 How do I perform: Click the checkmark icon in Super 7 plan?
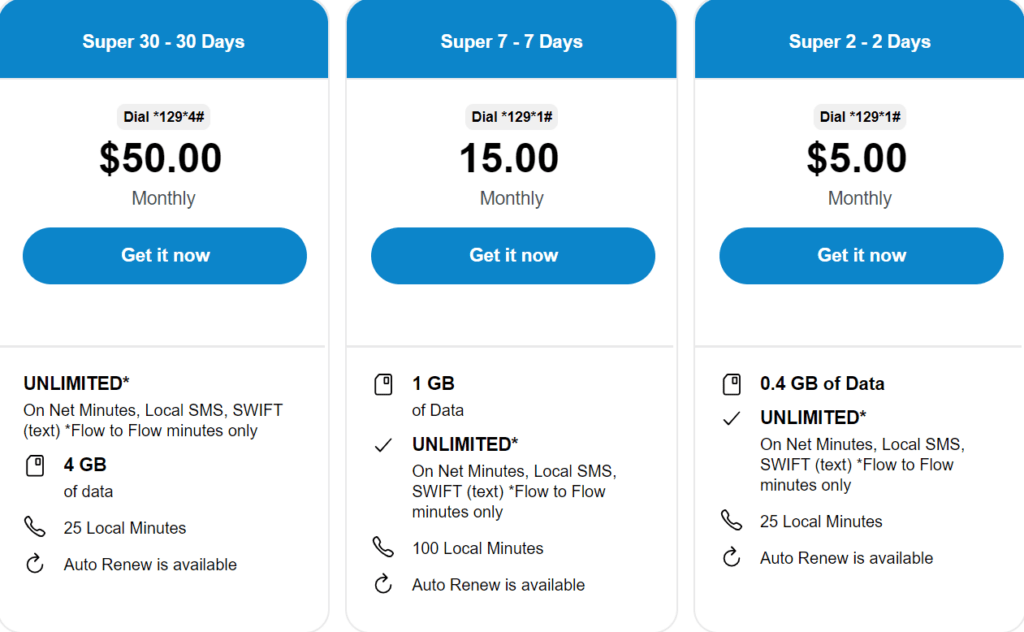click(x=383, y=445)
